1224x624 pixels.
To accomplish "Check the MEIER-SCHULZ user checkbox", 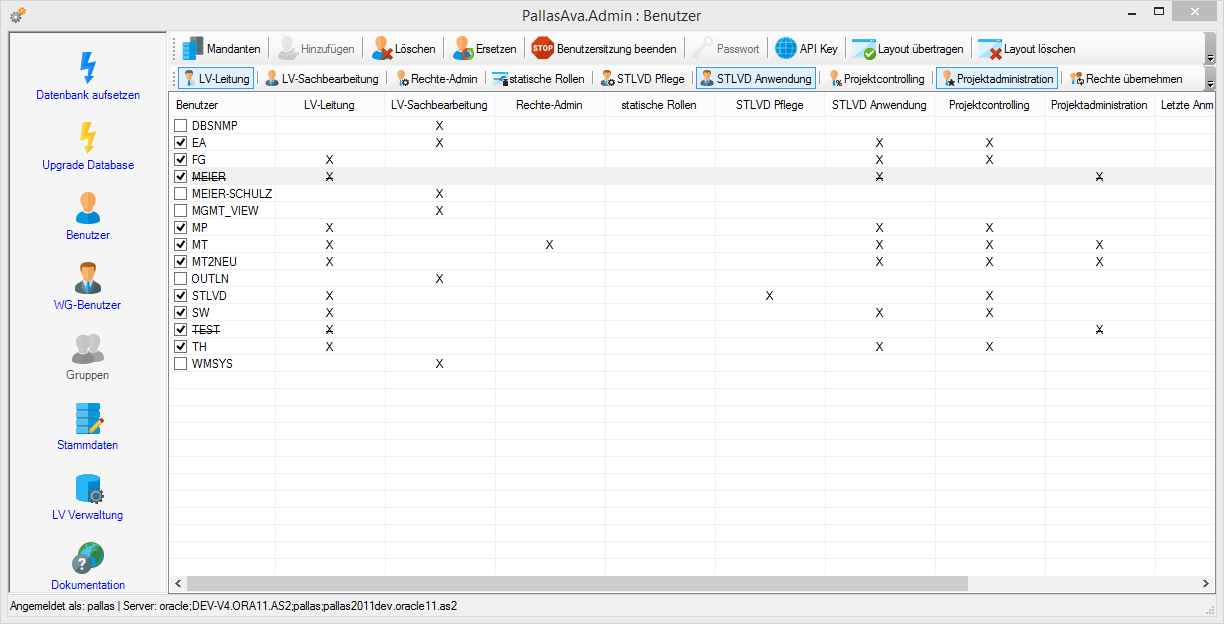I will point(181,194).
